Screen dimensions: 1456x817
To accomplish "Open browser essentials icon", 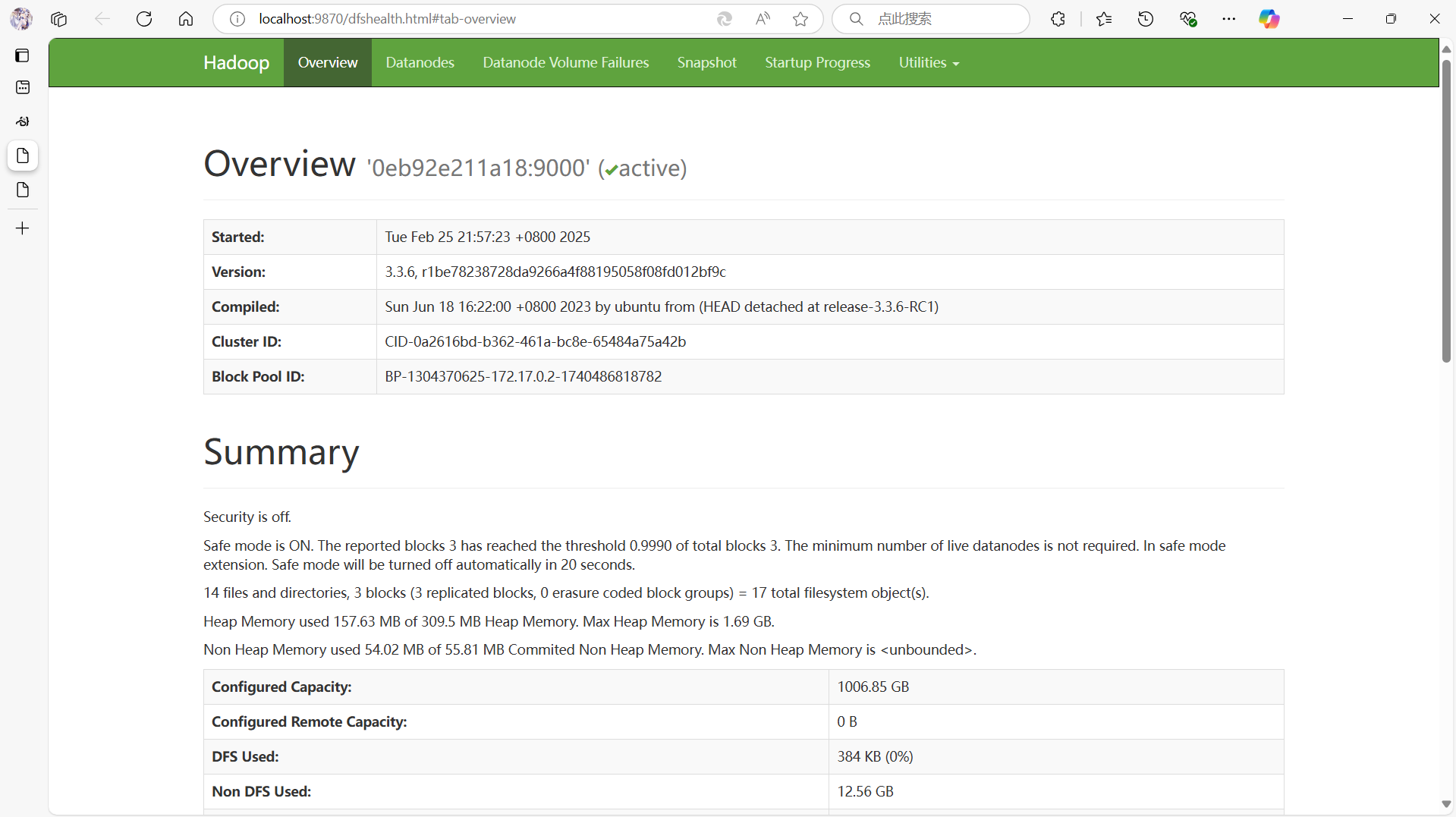I will point(1188,19).
